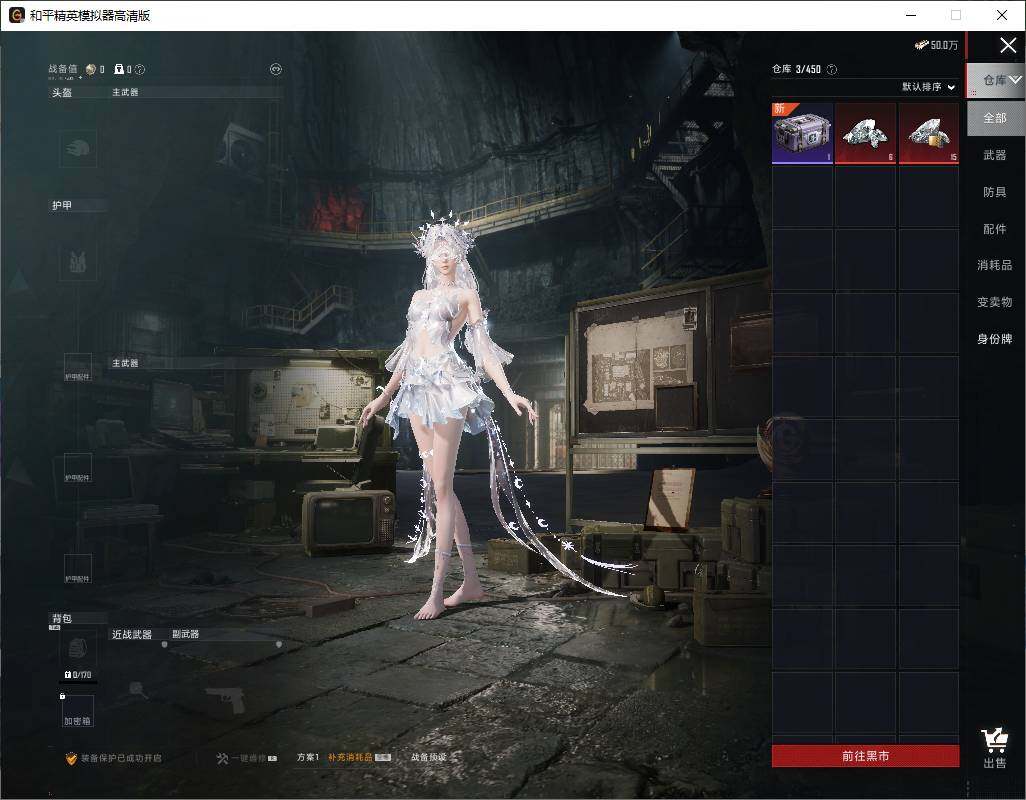Select the 背包 backpack slot
This screenshot has height=800, width=1026.
point(77,649)
